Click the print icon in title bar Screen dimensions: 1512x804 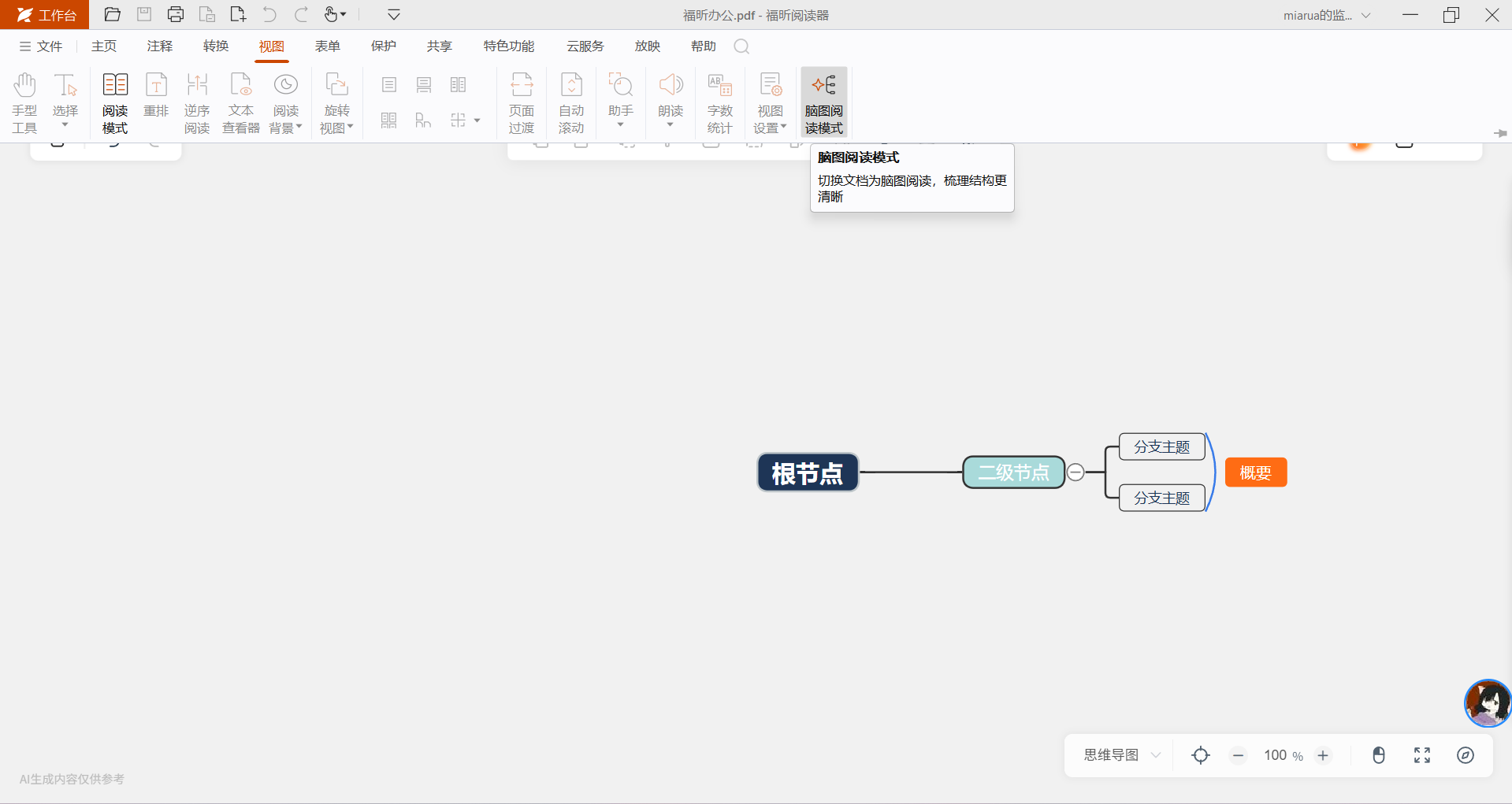[x=176, y=15]
